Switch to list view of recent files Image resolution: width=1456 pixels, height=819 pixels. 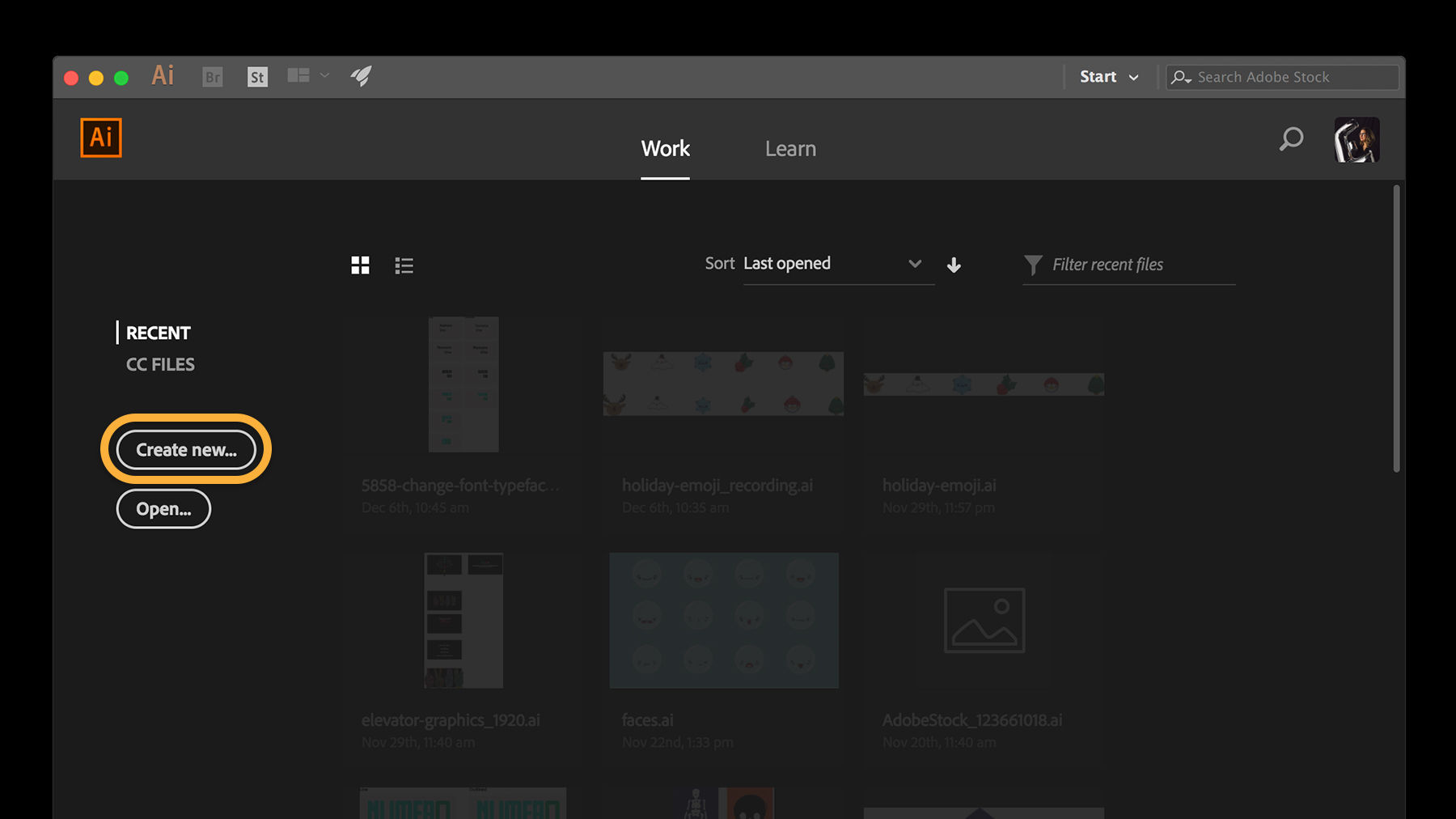pyautogui.click(x=404, y=265)
